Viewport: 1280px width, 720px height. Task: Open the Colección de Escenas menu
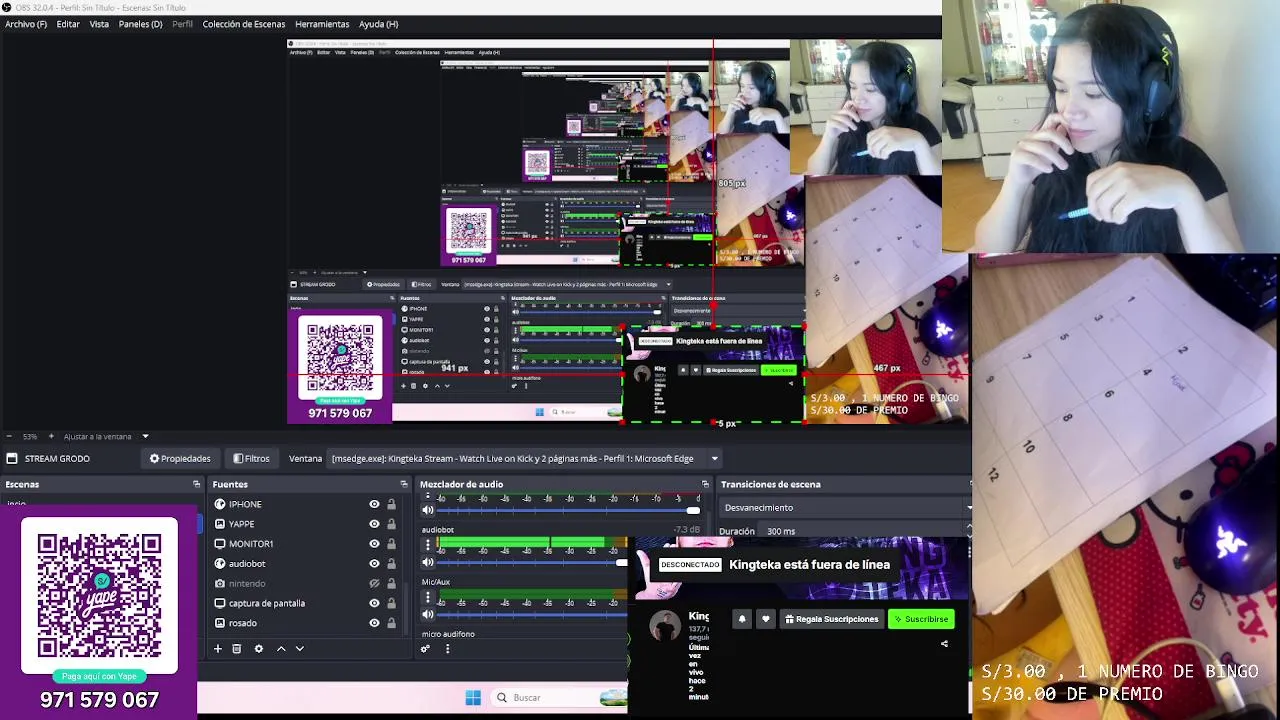(244, 24)
